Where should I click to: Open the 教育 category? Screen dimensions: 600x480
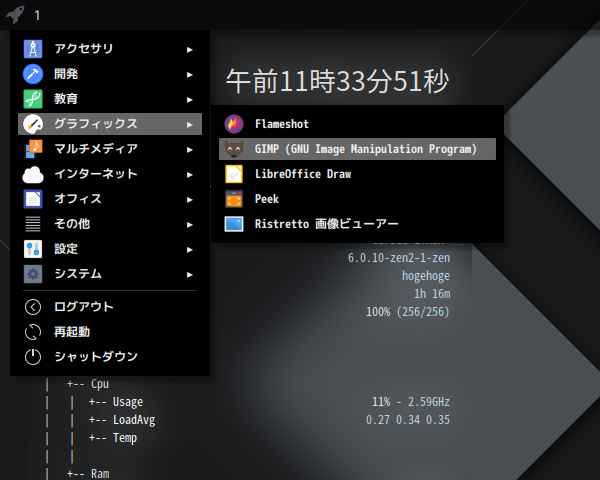110,99
